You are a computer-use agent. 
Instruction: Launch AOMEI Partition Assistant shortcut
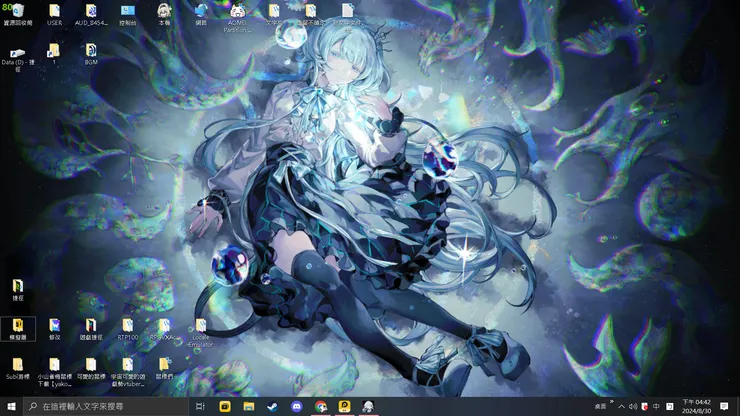[237, 18]
